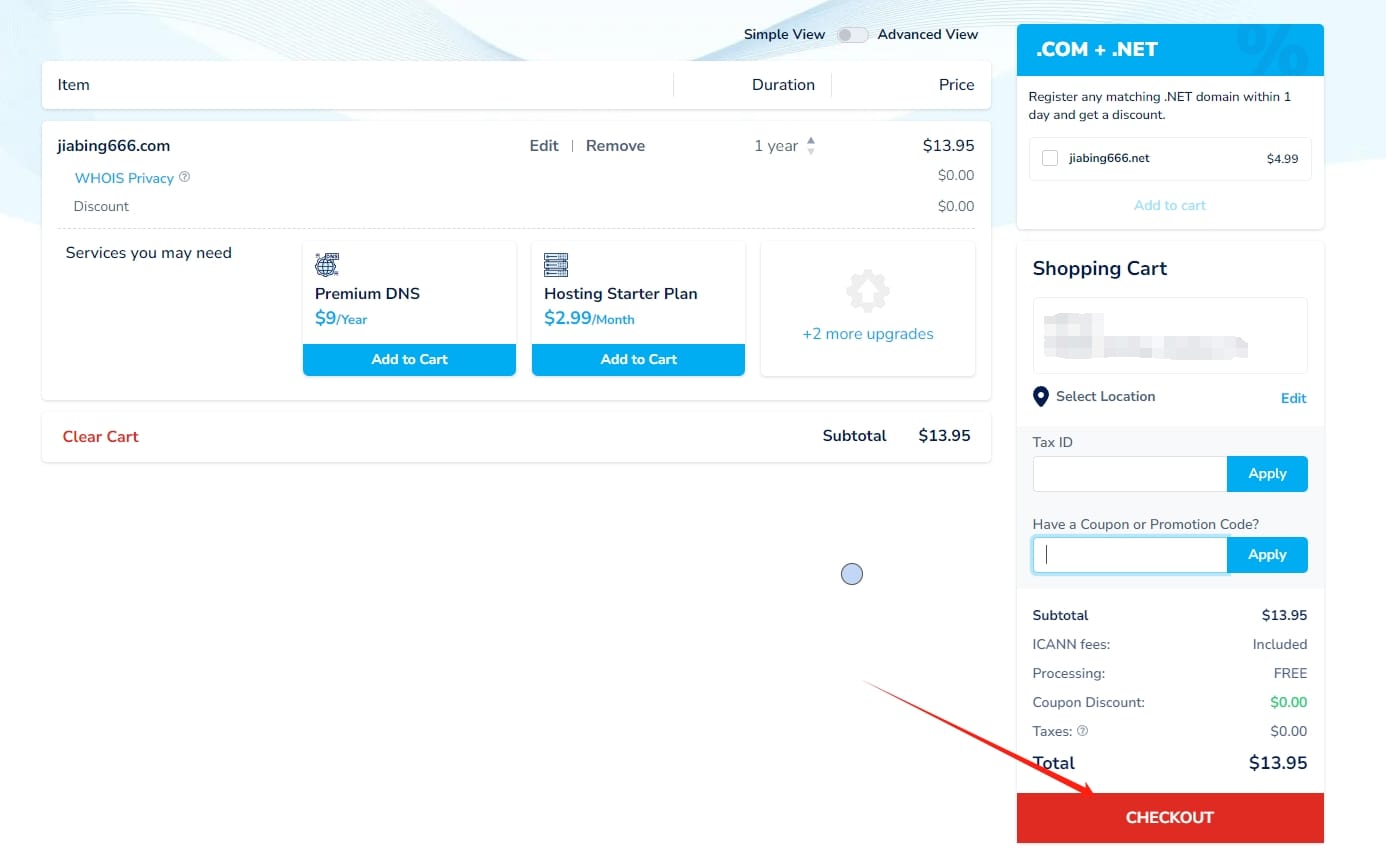Click the Hosting Starter Plan server icon
This screenshot has width=1386, height=864.
pyautogui.click(x=556, y=265)
